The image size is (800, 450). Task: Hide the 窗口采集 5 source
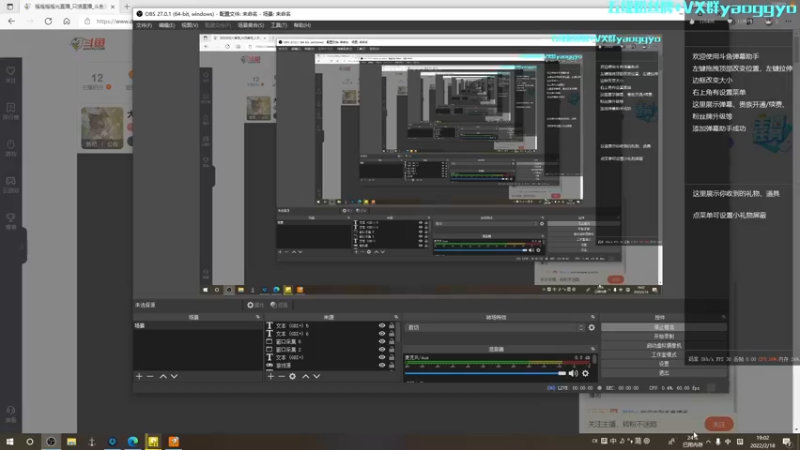[x=382, y=342]
